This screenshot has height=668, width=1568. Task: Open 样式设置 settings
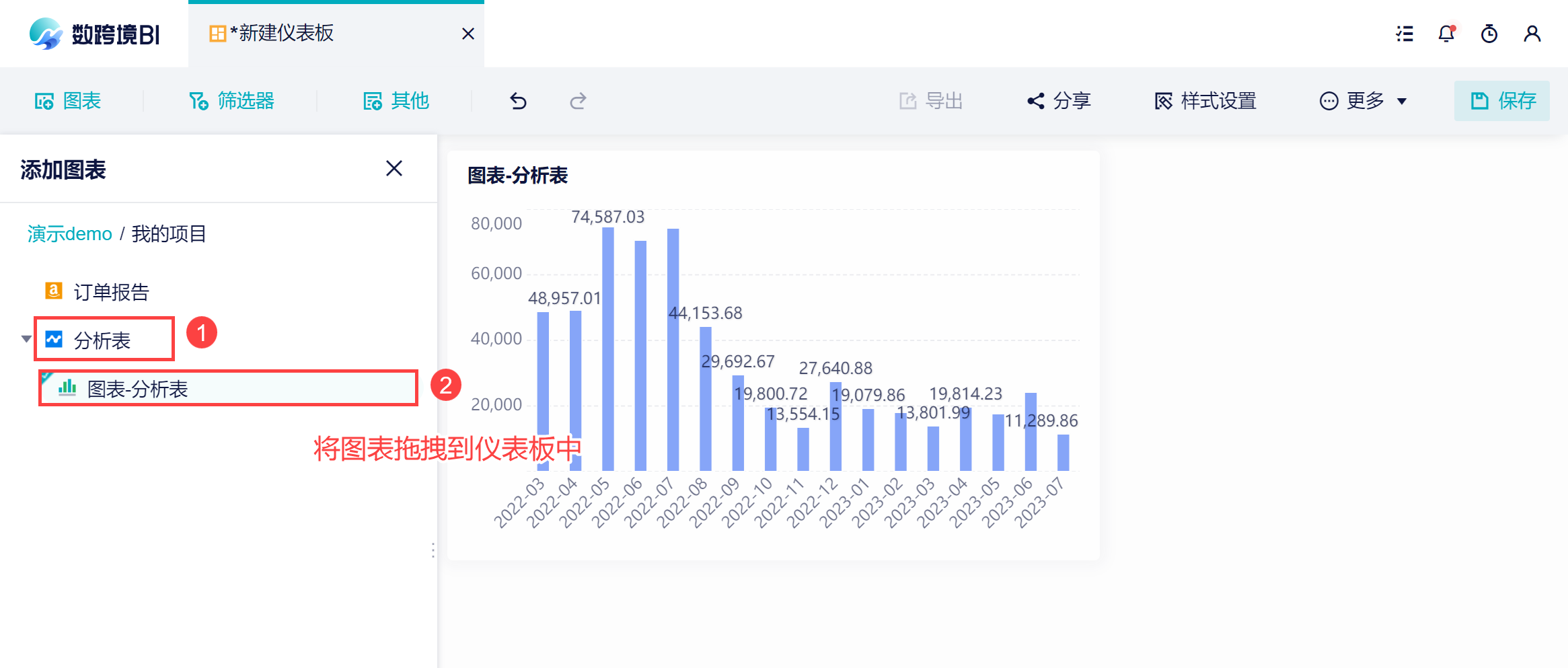coord(1205,101)
